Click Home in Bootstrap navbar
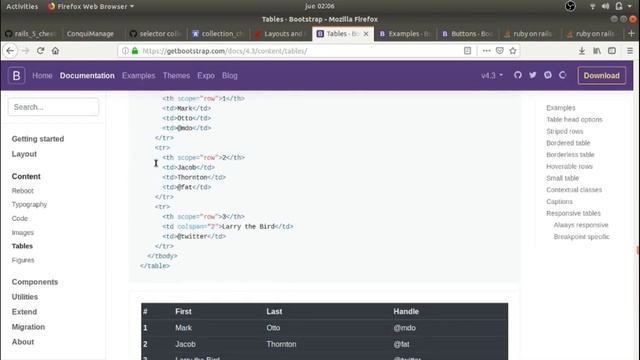Viewport: 640px width, 360px height. pos(42,76)
